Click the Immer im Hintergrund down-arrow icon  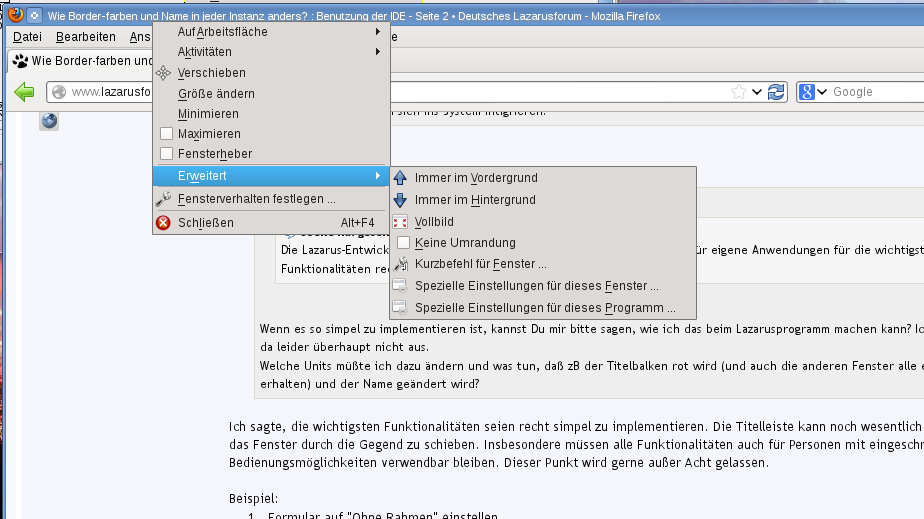401,200
